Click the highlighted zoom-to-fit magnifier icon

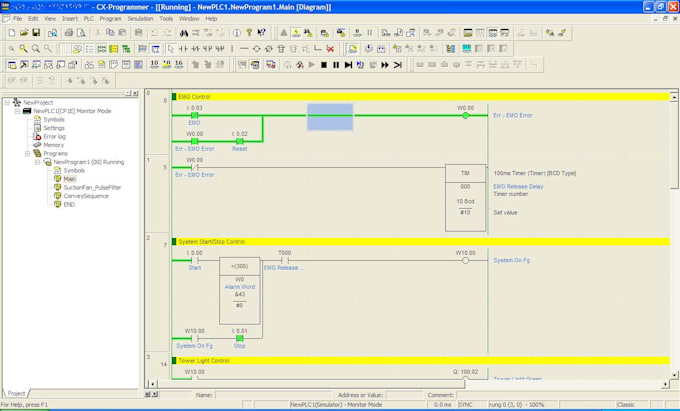click(23, 49)
